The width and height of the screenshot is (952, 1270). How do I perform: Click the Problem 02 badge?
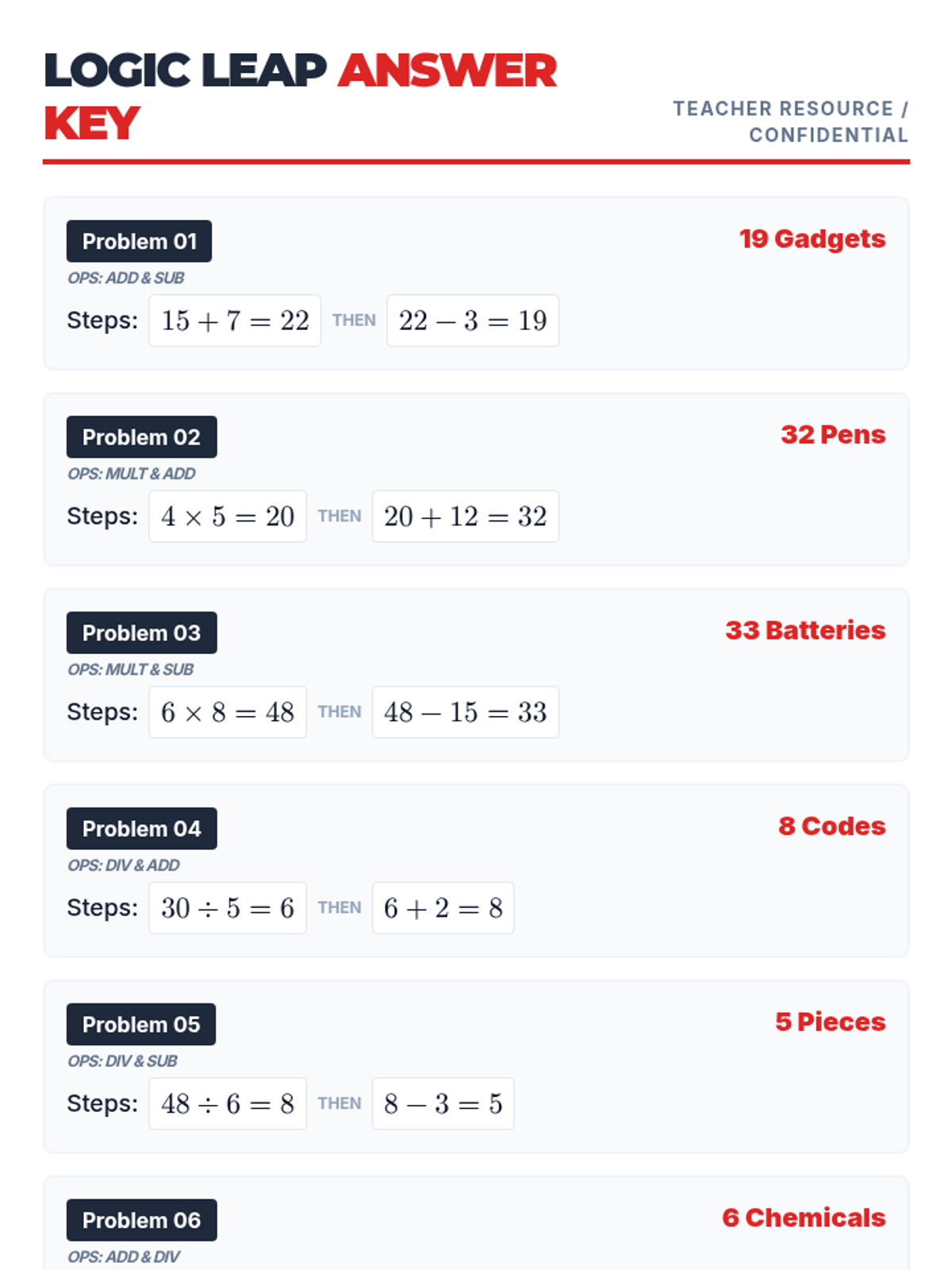click(141, 437)
